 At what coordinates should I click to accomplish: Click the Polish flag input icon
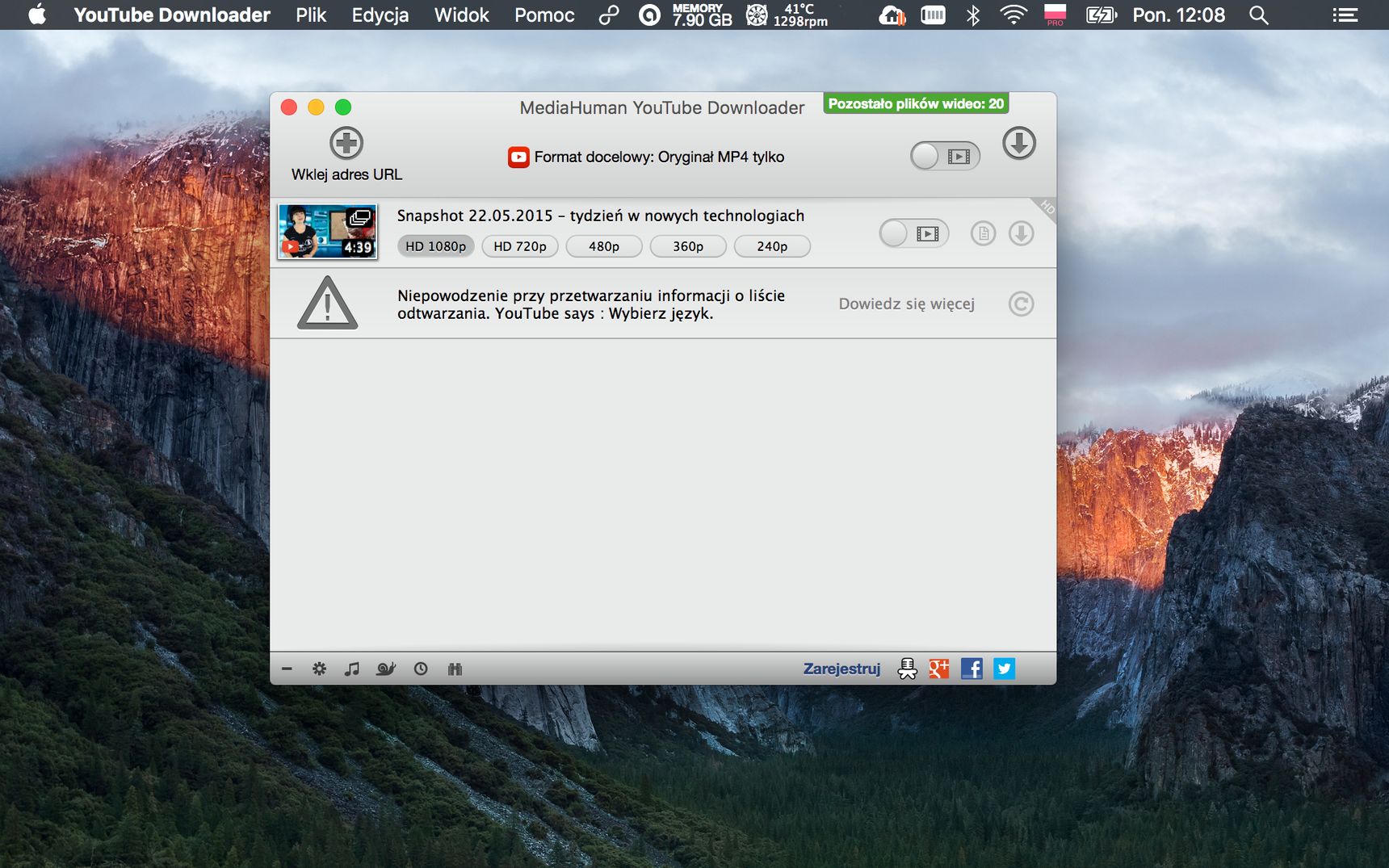pos(1055,15)
